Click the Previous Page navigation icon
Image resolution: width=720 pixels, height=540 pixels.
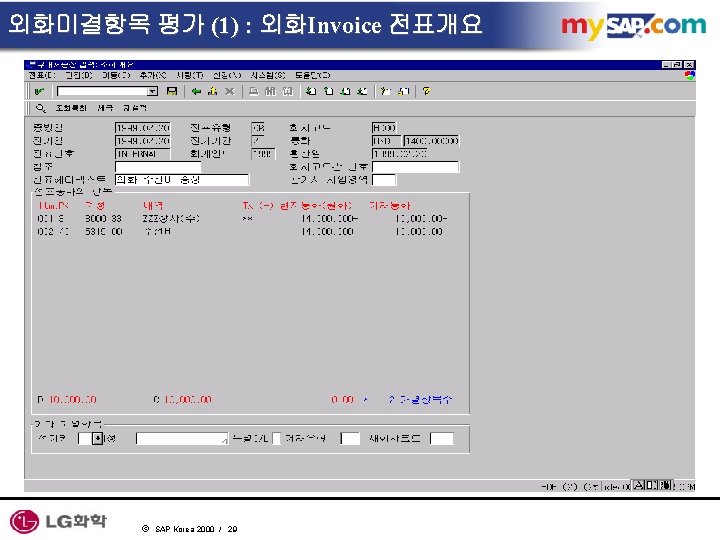[328, 91]
